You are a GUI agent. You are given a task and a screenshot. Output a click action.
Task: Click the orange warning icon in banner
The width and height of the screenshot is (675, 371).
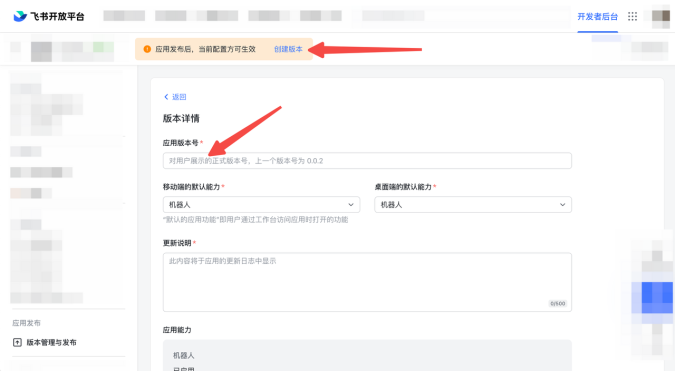147,49
